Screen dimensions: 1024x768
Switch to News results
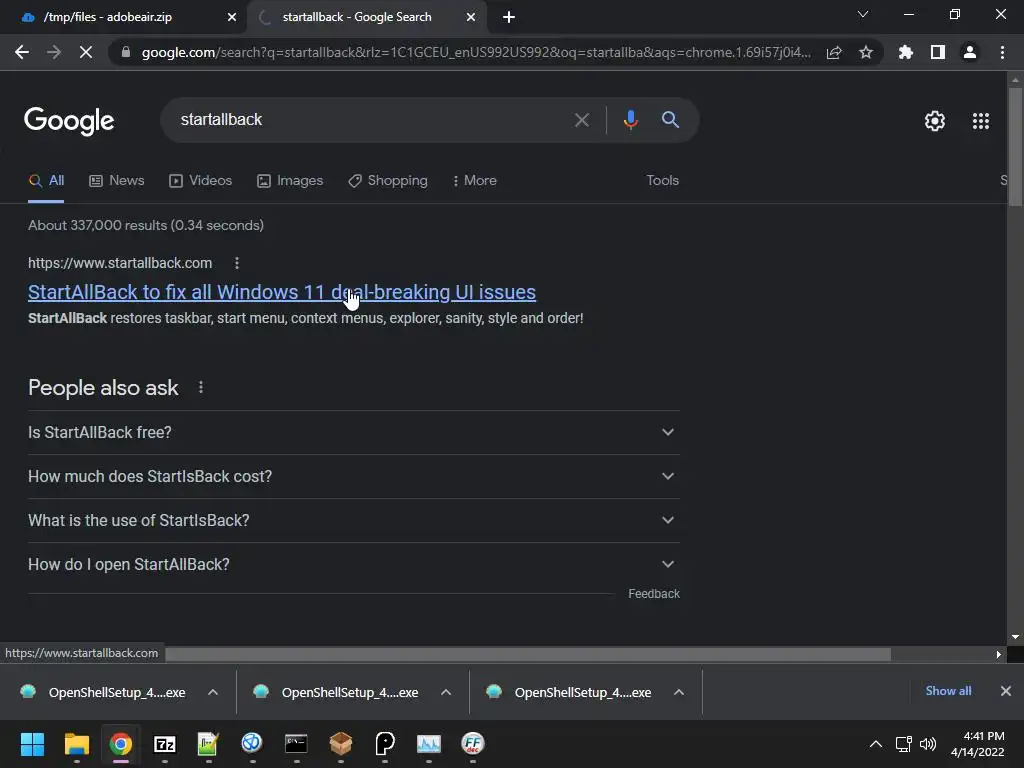(x=117, y=181)
